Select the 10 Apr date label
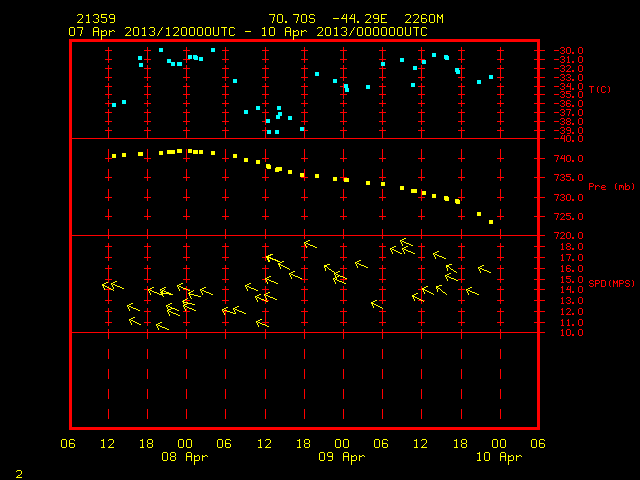This screenshot has width=640, height=480. tap(499, 457)
